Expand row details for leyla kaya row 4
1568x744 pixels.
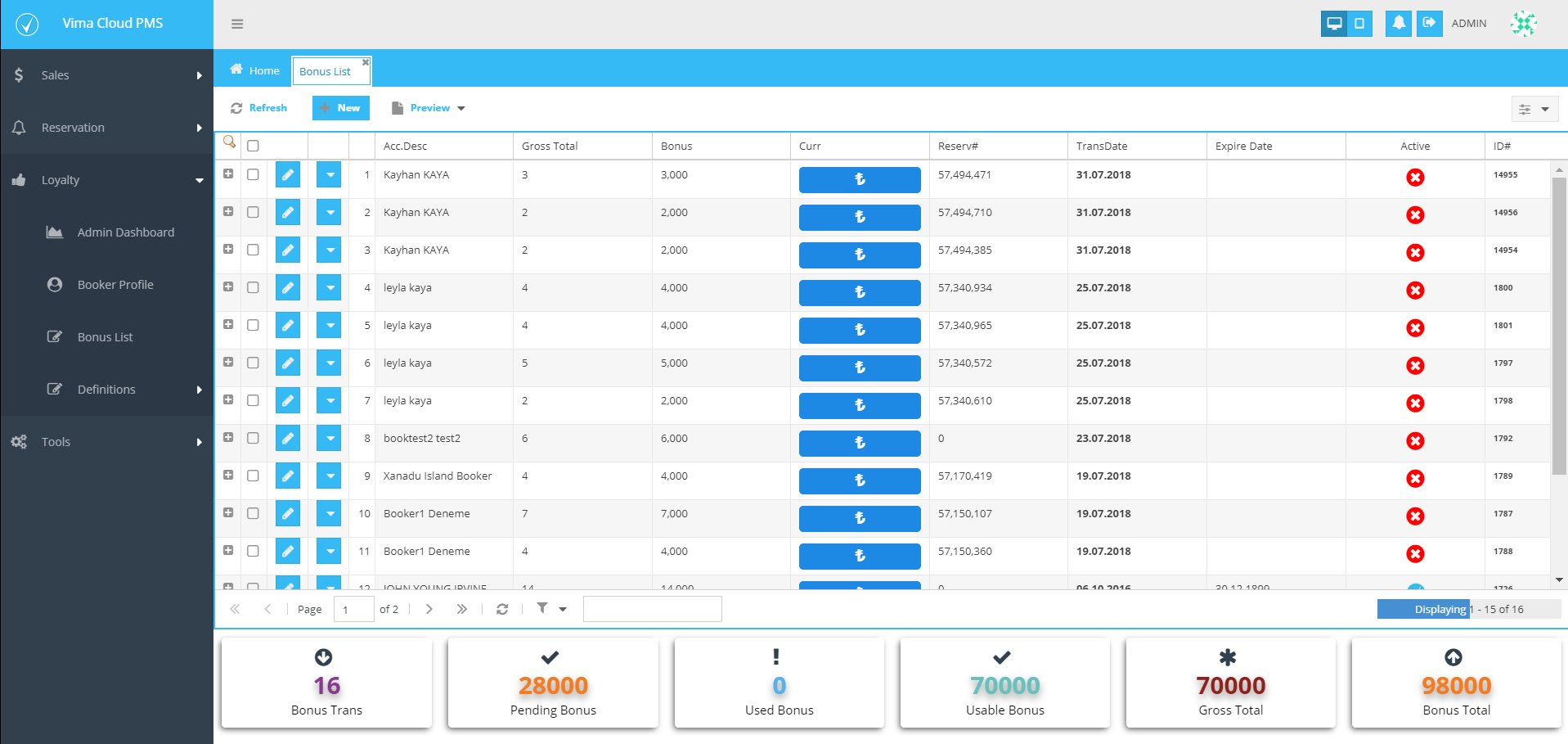tap(228, 286)
